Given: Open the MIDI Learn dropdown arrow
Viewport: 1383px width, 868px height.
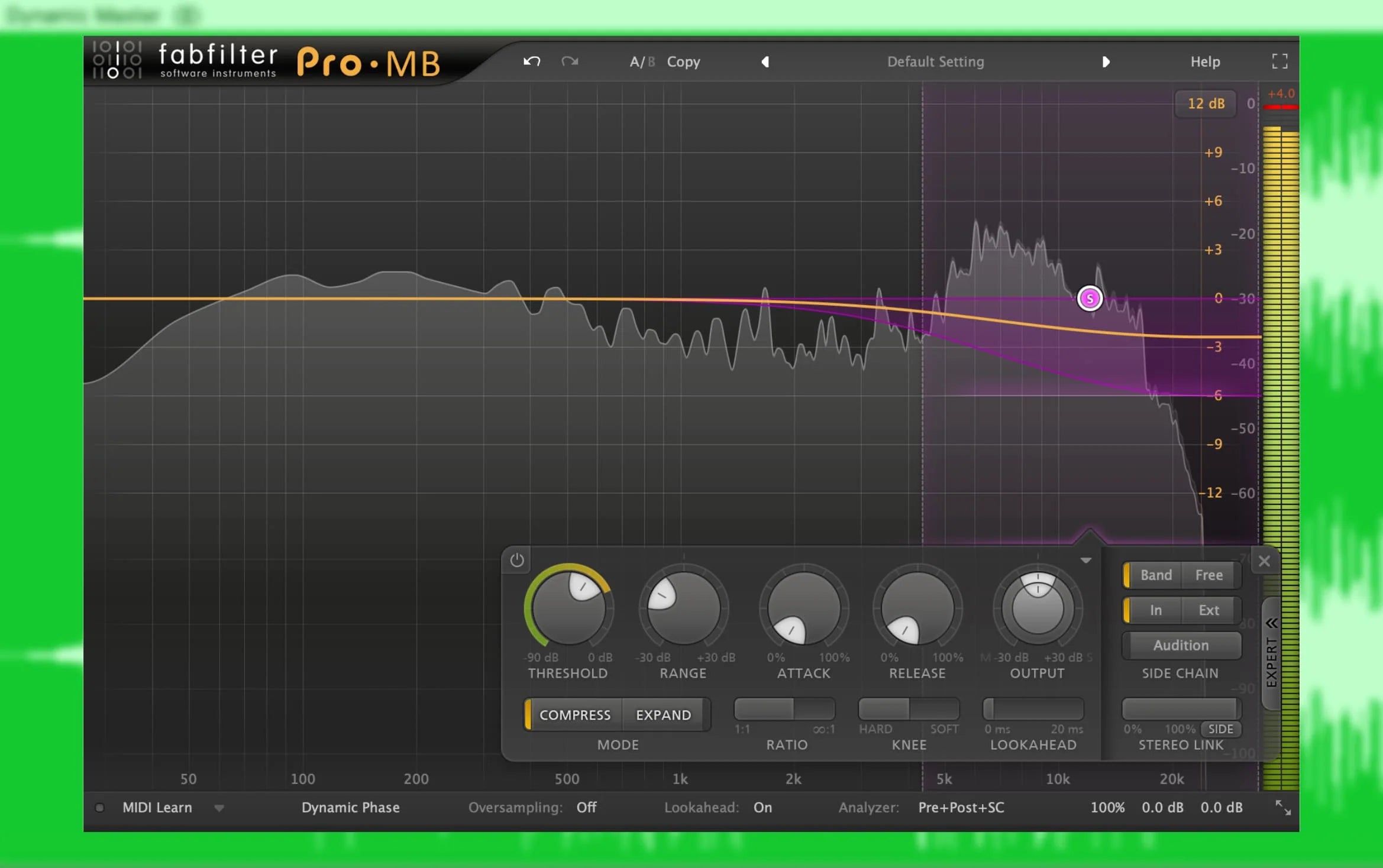Looking at the screenshot, I should point(219,808).
